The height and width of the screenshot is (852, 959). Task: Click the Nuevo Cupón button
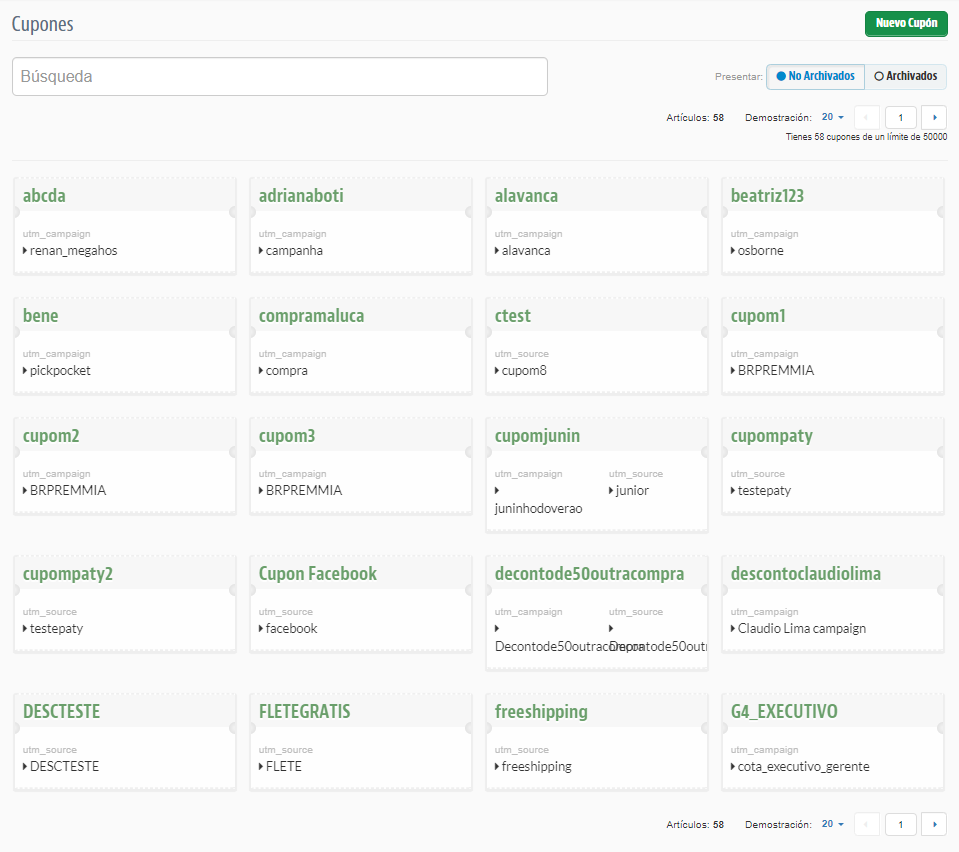point(905,23)
